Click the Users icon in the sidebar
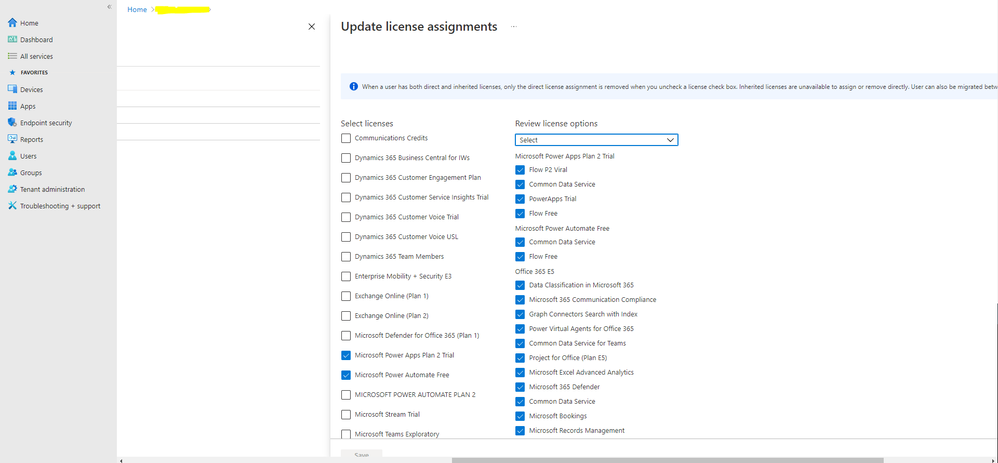The height and width of the screenshot is (463, 998). tap(12, 156)
